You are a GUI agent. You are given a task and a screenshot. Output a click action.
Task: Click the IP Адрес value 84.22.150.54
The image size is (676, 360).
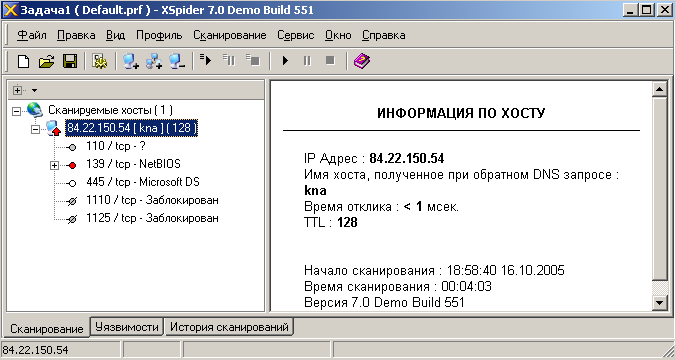[407, 159]
